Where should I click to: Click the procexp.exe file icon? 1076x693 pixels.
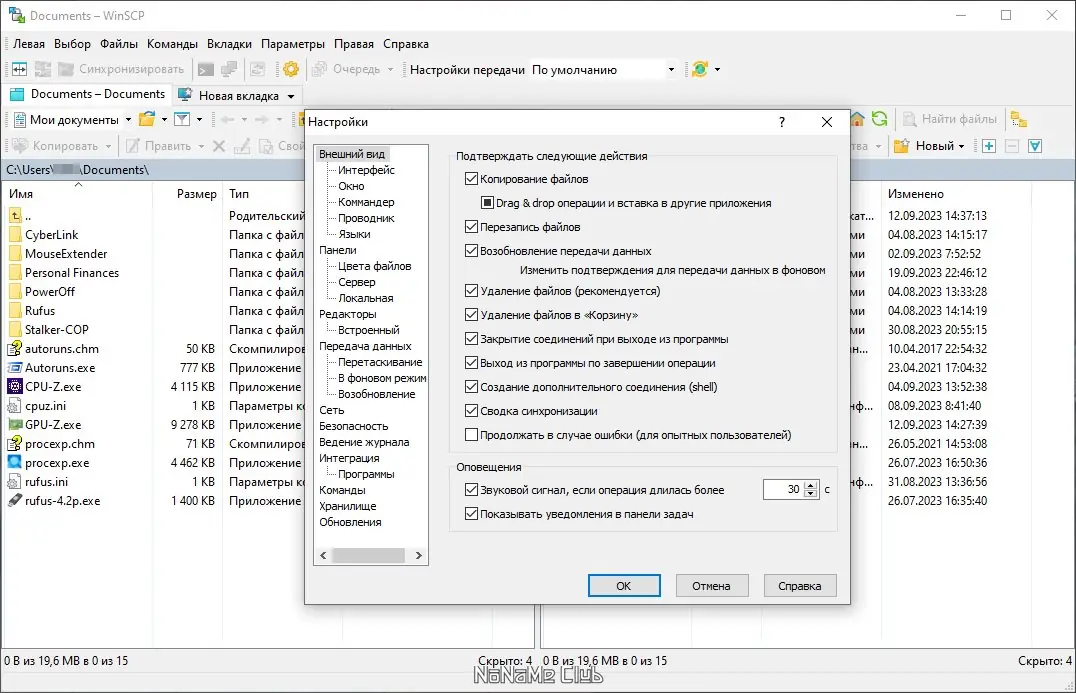coord(15,462)
